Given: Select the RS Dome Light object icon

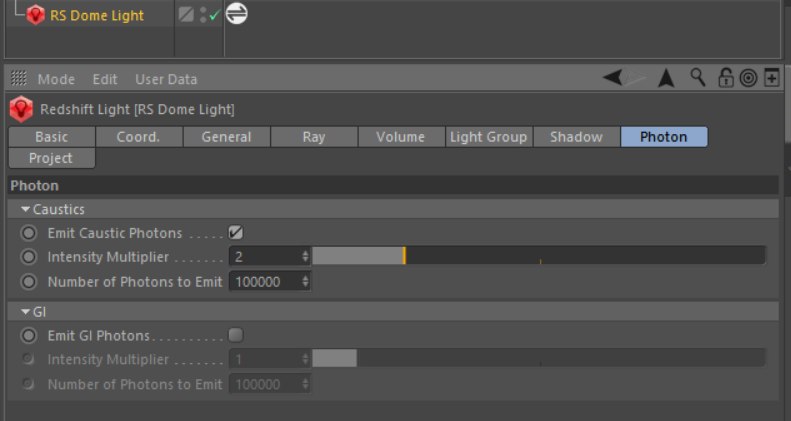Looking at the screenshot, I should (x=35, y=15).
